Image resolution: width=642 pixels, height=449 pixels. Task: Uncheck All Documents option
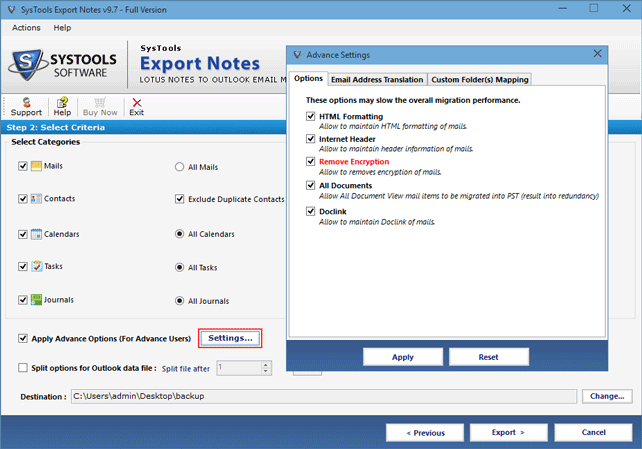310,185
